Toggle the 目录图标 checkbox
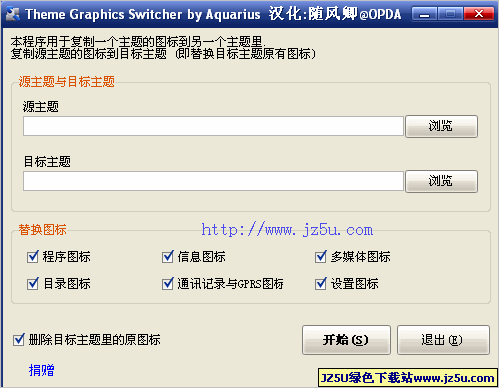This screenshot has height=388, width=499. pos(33,284)
